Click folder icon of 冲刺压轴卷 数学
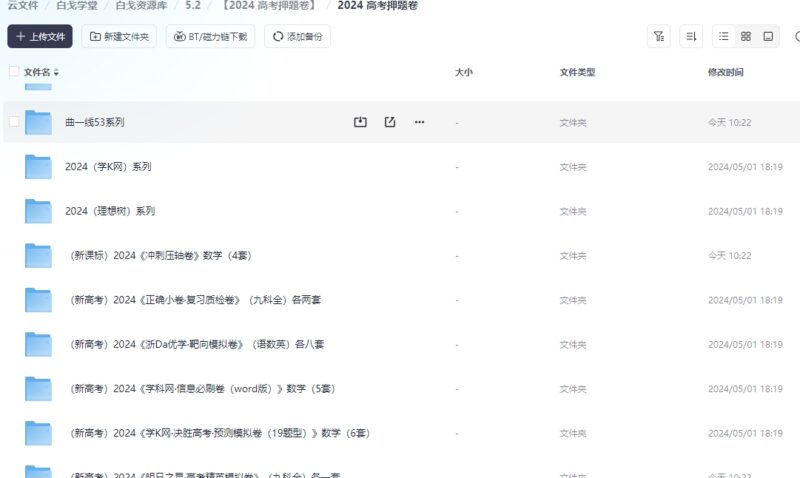 click(38, 256)
